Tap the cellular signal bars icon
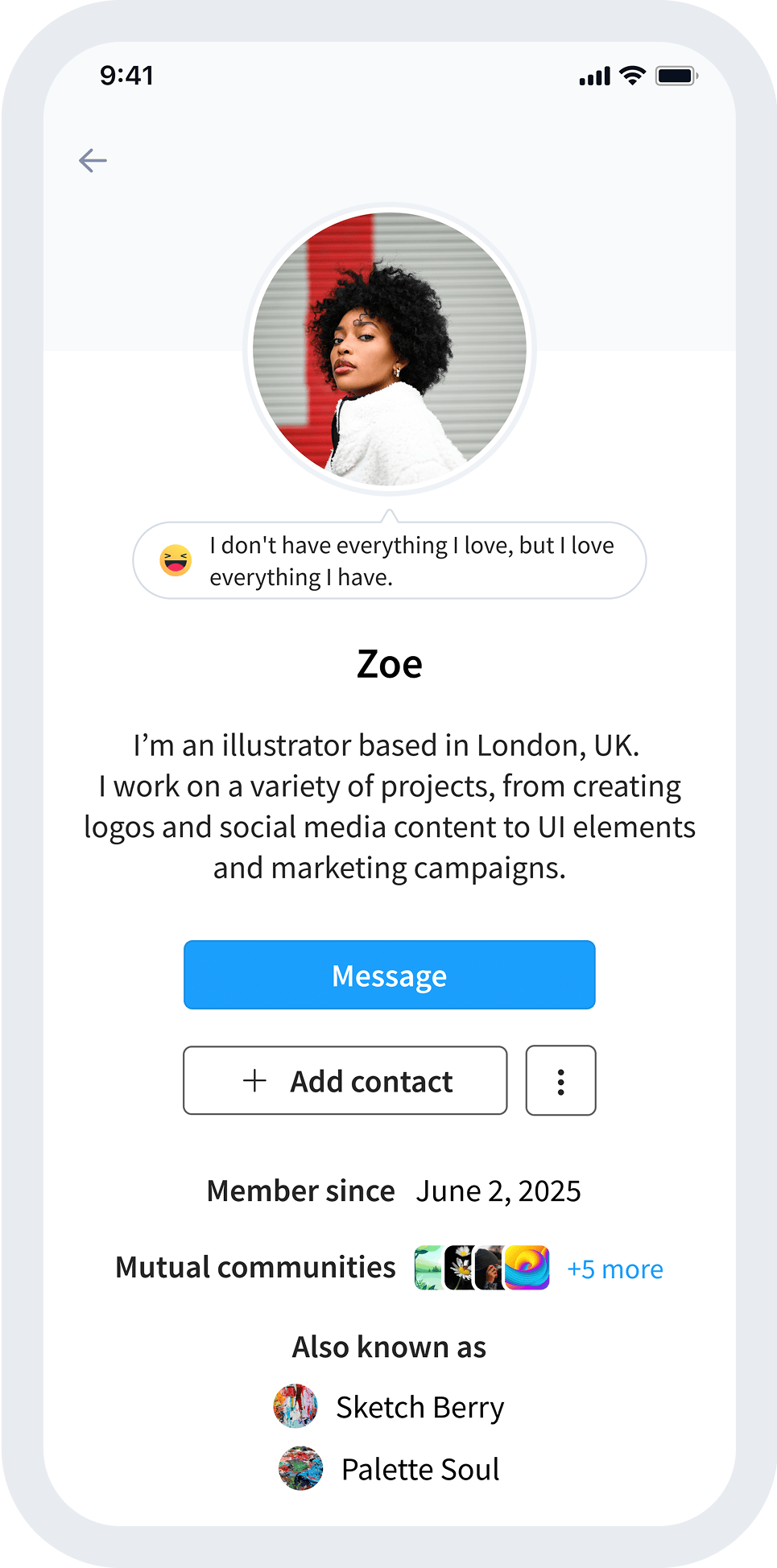777x1568 pixels. [x=594, y=77]
